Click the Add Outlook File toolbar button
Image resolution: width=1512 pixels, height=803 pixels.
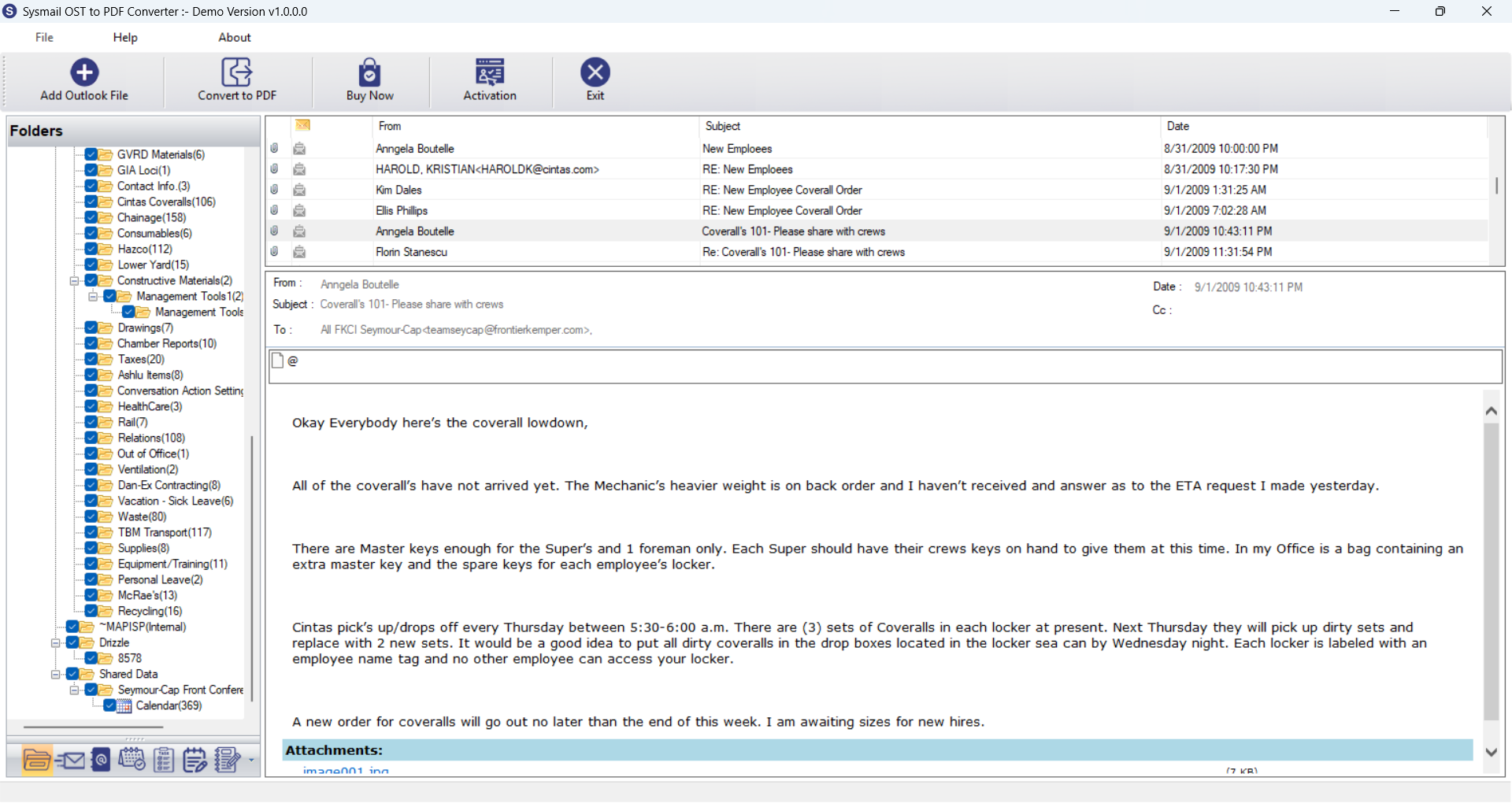[84, 80]
